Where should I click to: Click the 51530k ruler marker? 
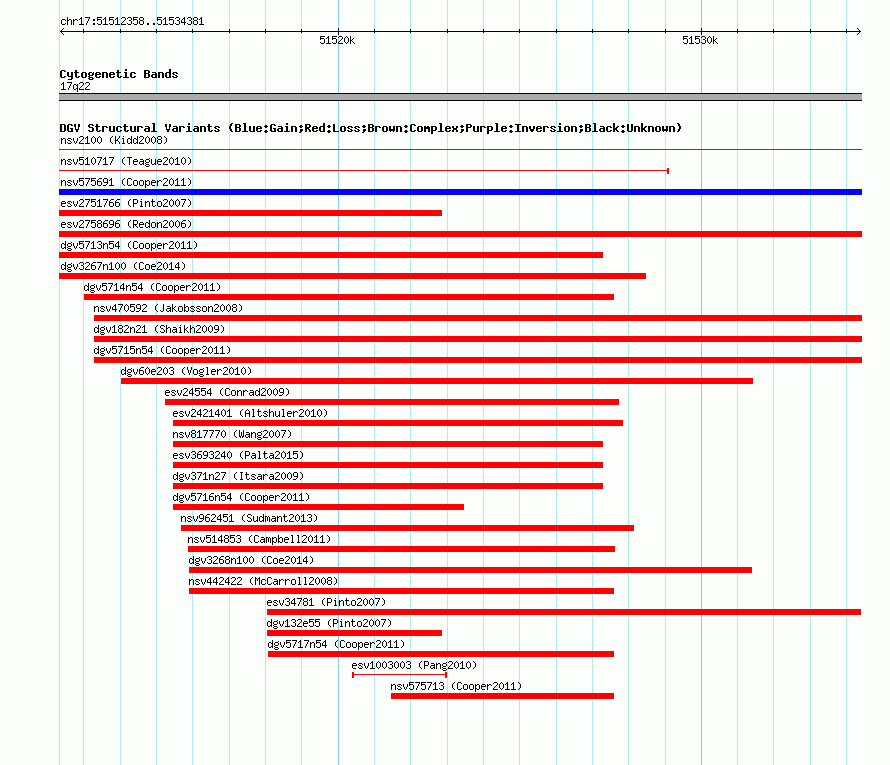click(700, 40)
